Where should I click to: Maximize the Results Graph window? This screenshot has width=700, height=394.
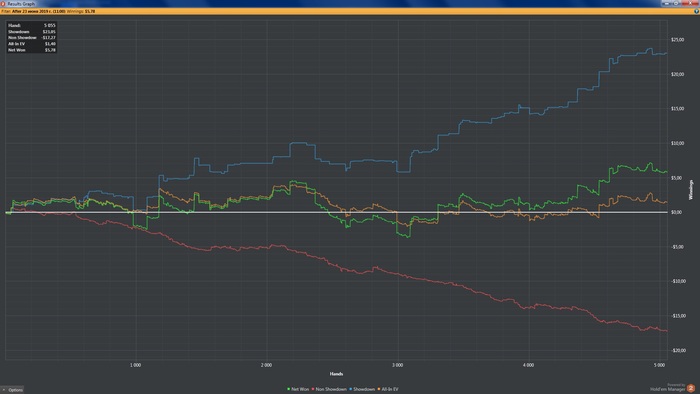click(676, 3)
